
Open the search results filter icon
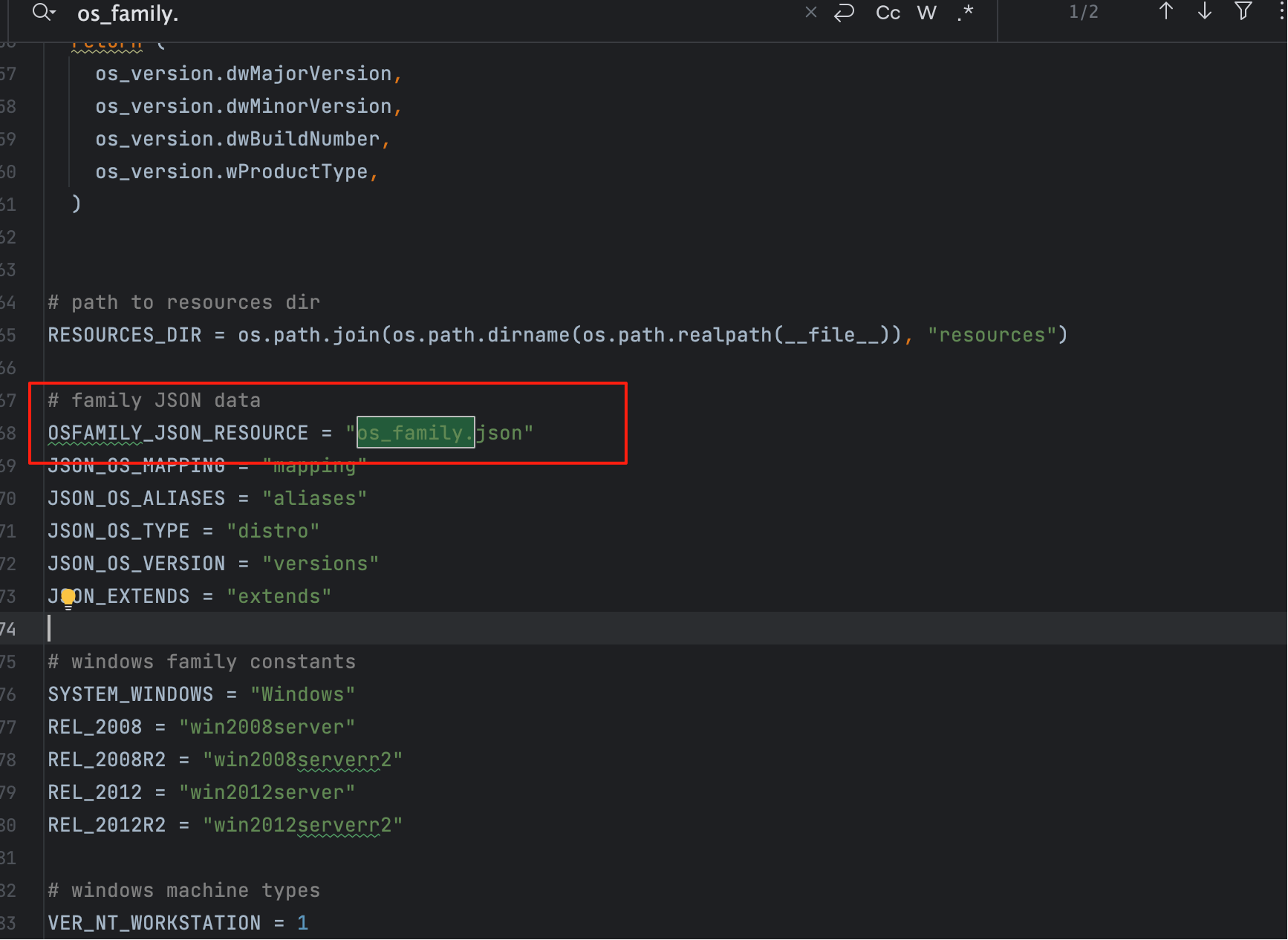(x=1243, y=11)
